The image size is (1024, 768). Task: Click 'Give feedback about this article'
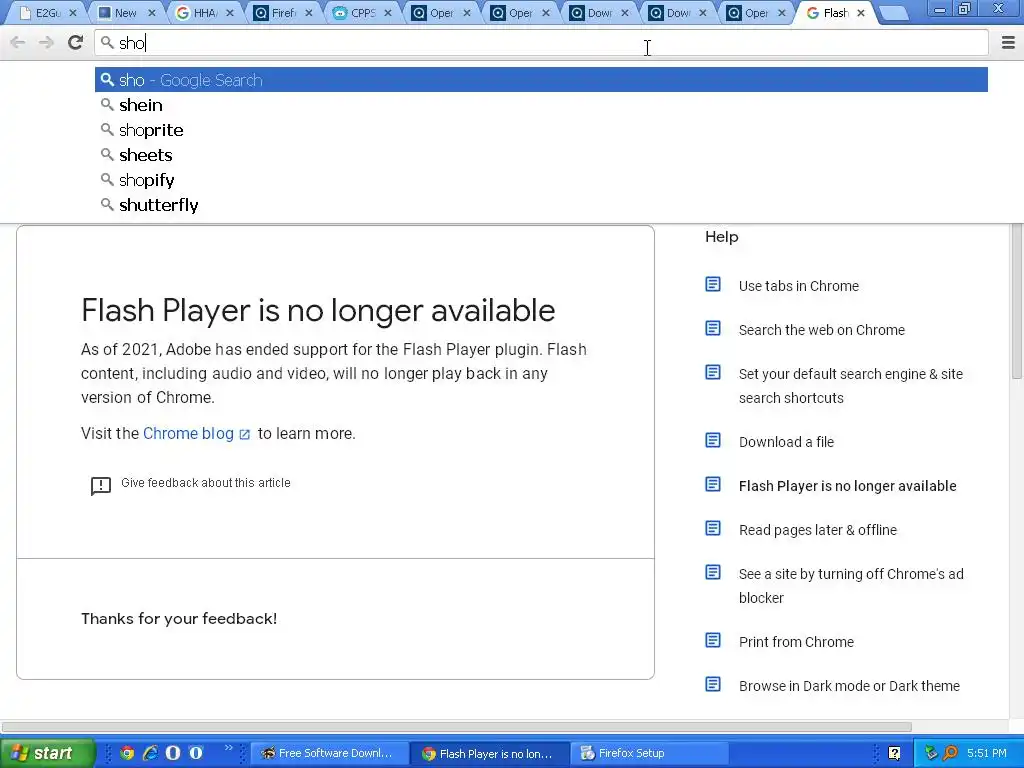[206, 483]
